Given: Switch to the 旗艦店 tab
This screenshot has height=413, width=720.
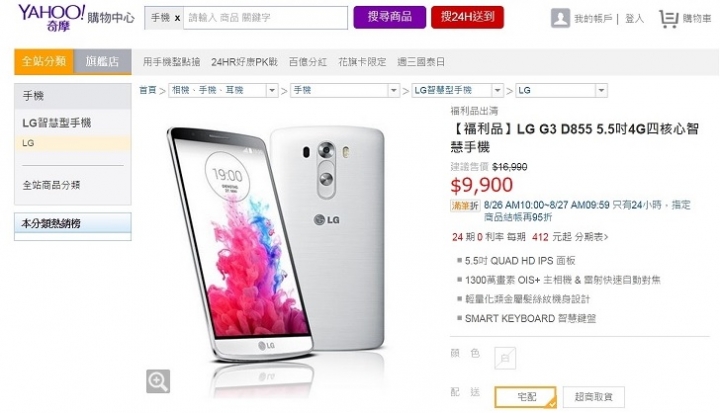Looking at the screenshot, I should click(x=102, y=61).
